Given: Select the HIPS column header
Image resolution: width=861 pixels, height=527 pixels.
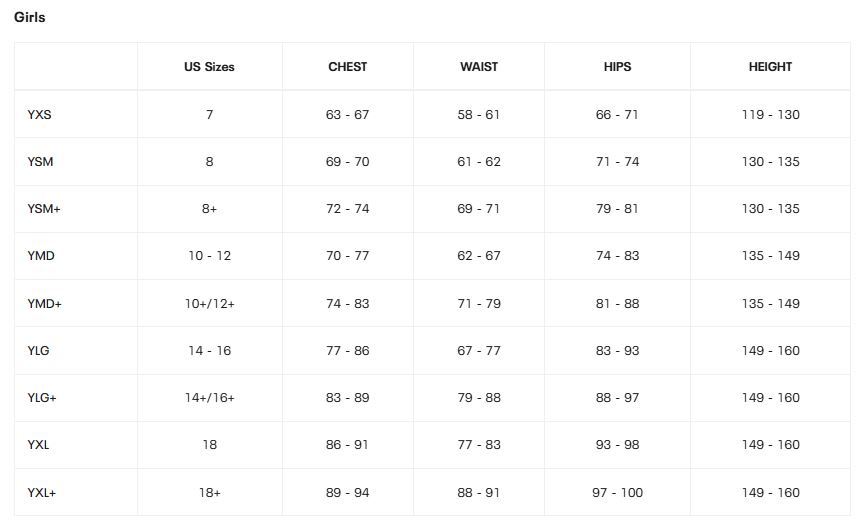Looking at the screenshot, I should [617, 67].
